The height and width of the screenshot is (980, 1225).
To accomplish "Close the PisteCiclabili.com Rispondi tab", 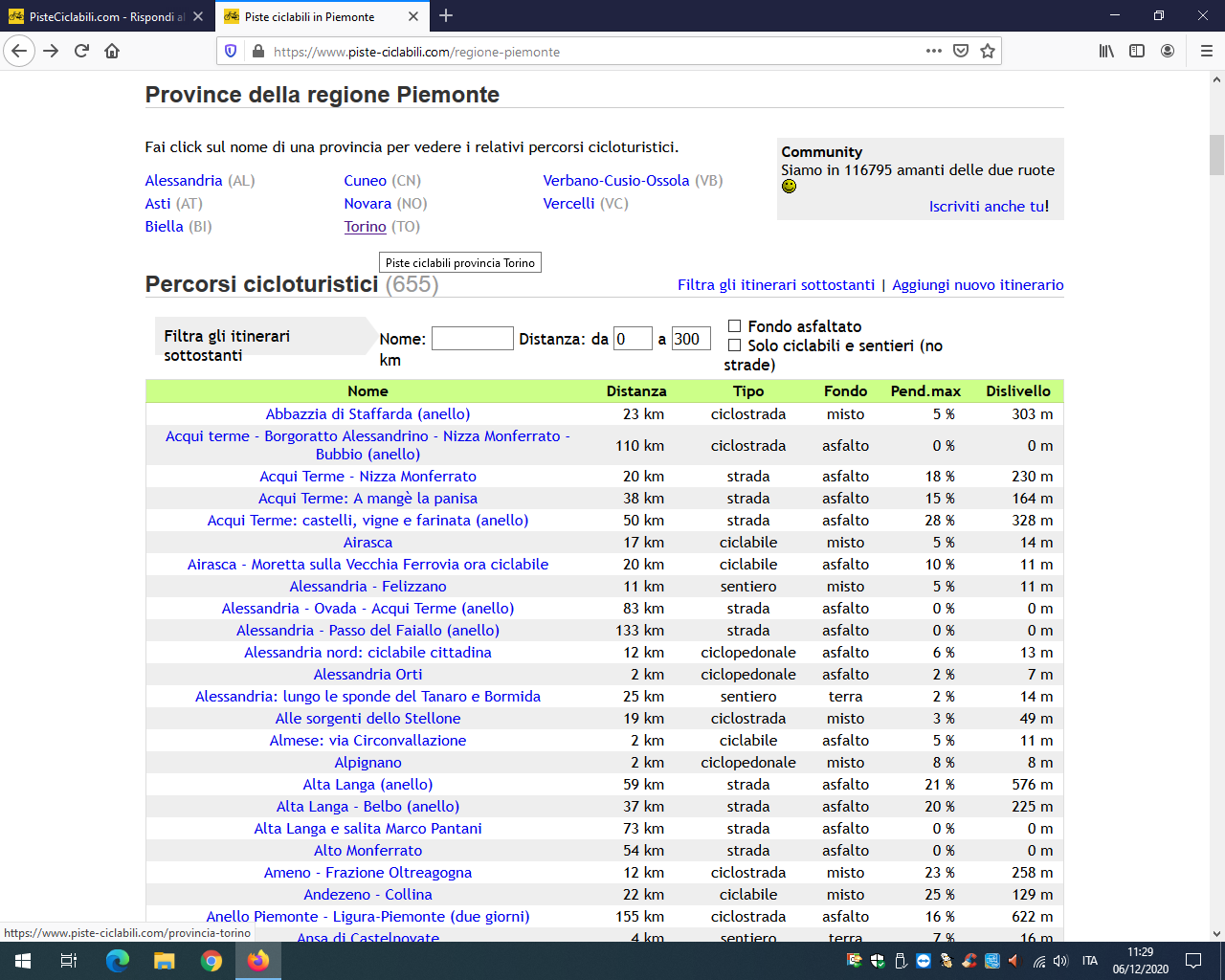I will click(198, 16).
